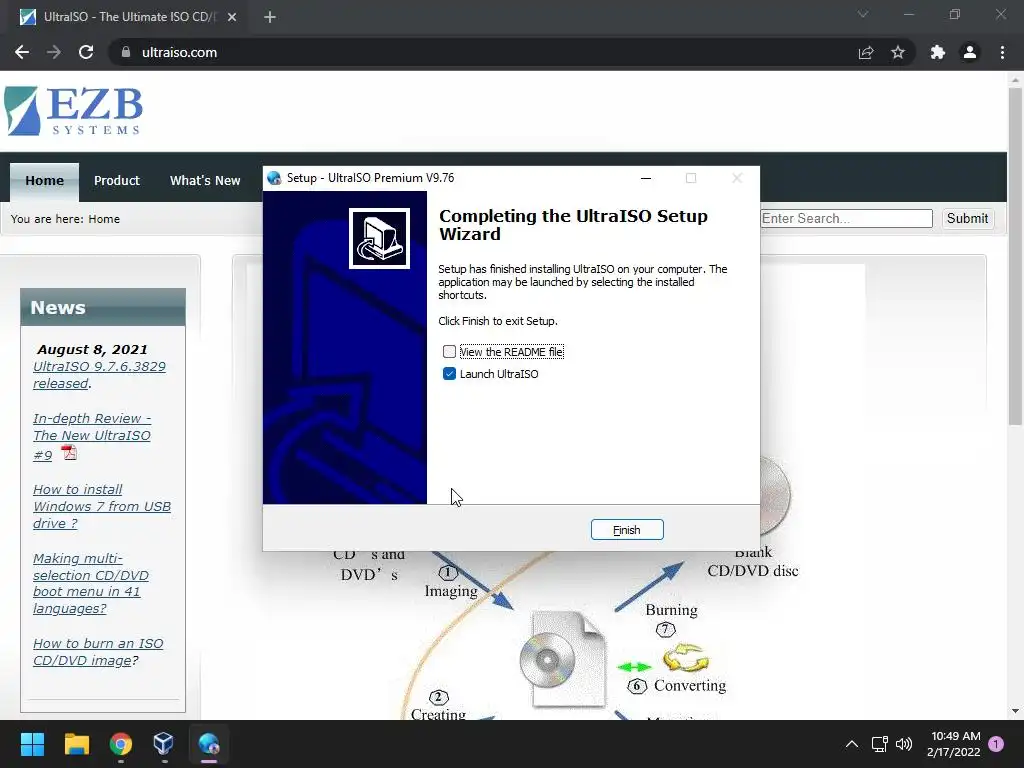The width and height of the screenshot is (1024, 768).
Task: Minimize the UltraISO Setup dialog
Action: [646, 178]
